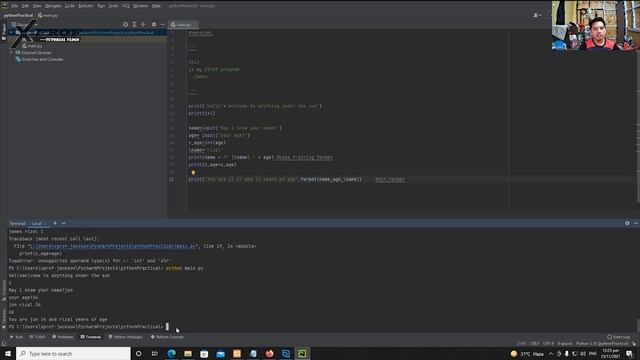Open the Run menu
The height and width of the screenshot is (360, 640).
pos(101,6)
